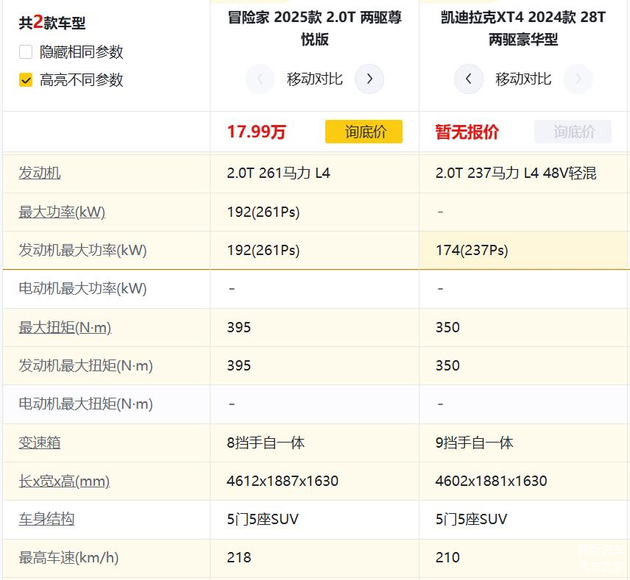Click greyed 询底价 button for 凯迪拉克XT4
The image size is (630, 580).
point(572,132)
